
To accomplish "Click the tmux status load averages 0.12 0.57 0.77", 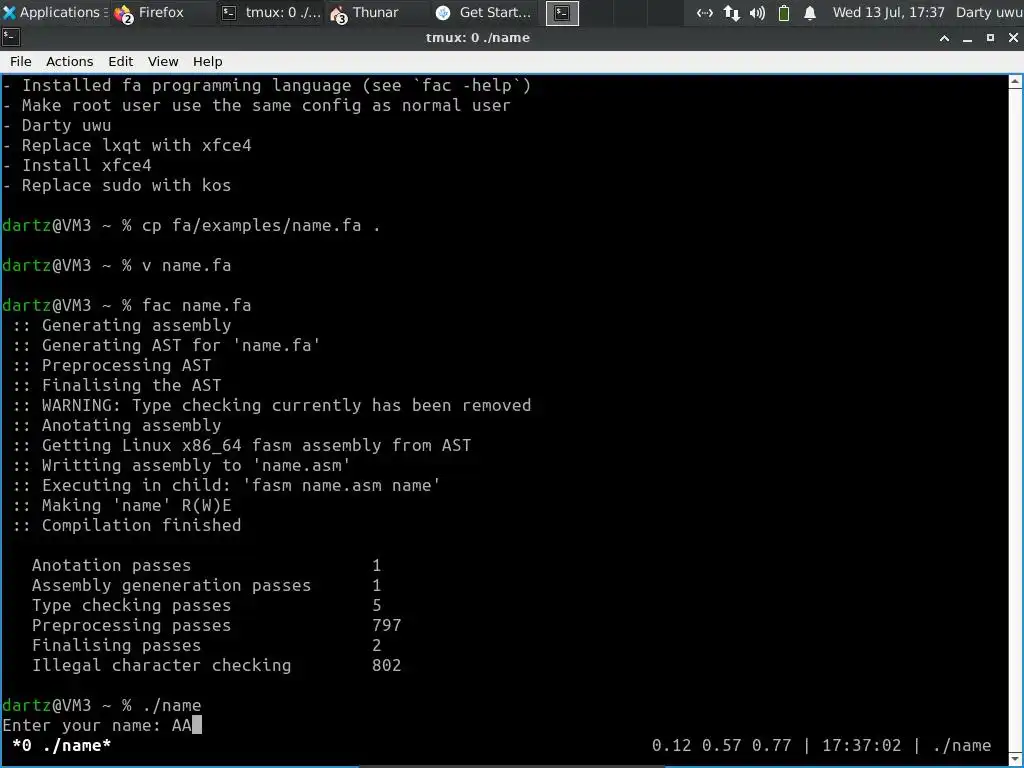I will tap(721, 746).
